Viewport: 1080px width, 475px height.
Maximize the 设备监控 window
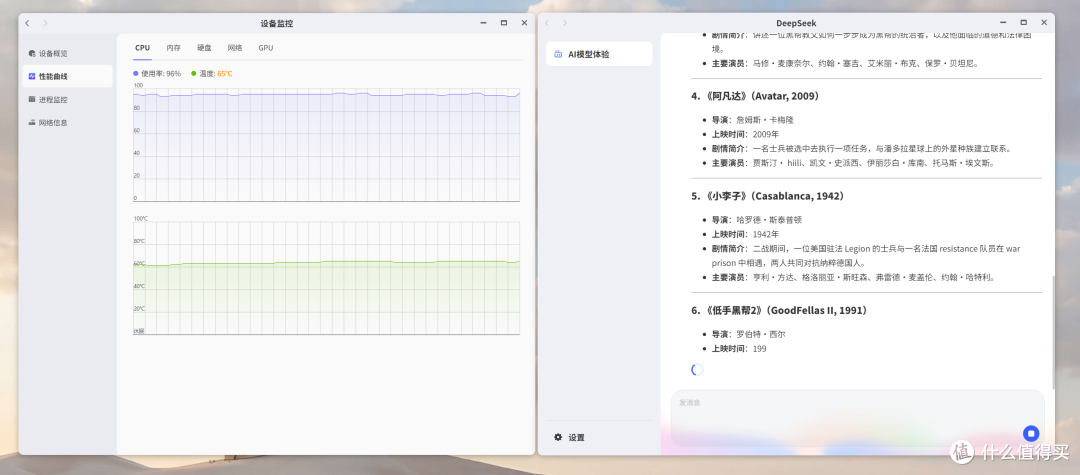pyautogui.click(x=504, y=23)
